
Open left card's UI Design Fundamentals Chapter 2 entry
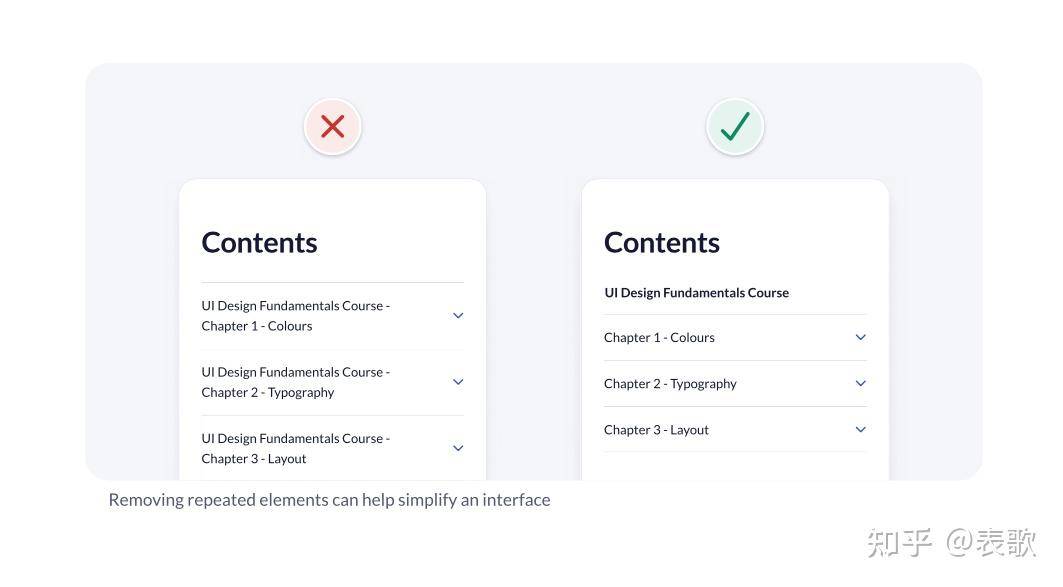[x=332, y=382]
